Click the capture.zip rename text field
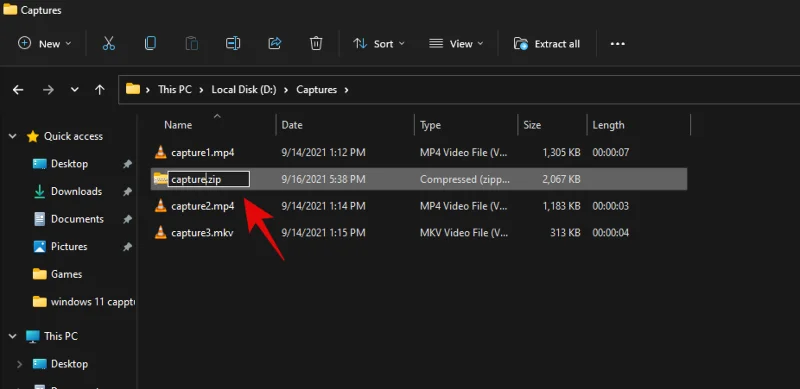800x389 pixels. (209, 179)
